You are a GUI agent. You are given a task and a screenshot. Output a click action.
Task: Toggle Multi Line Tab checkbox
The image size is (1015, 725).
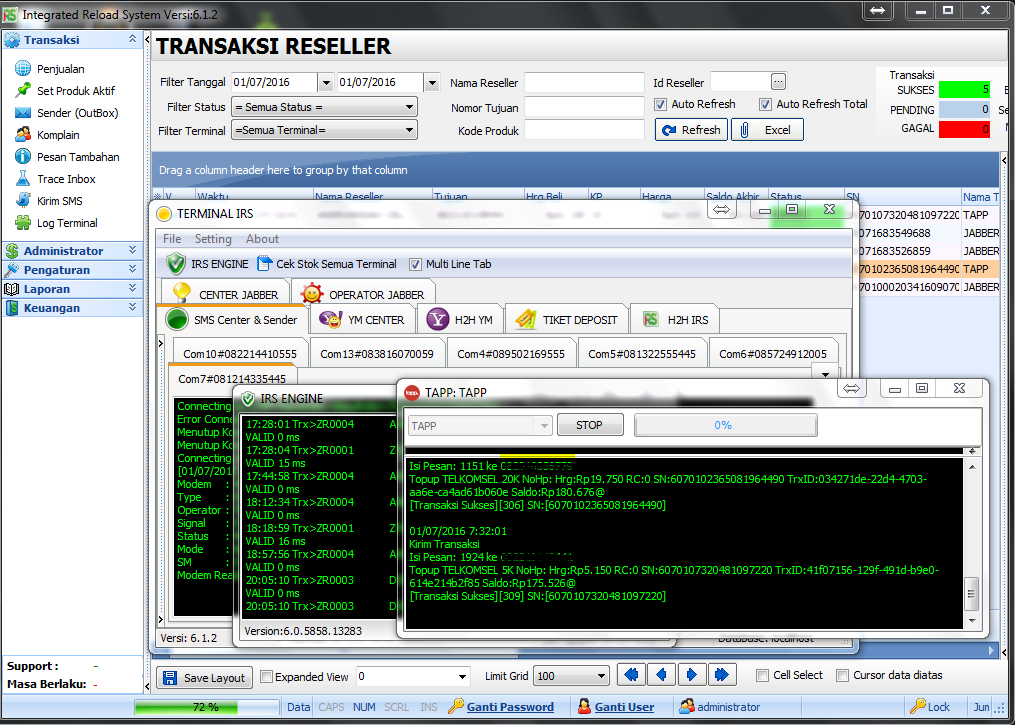point(415,264)
